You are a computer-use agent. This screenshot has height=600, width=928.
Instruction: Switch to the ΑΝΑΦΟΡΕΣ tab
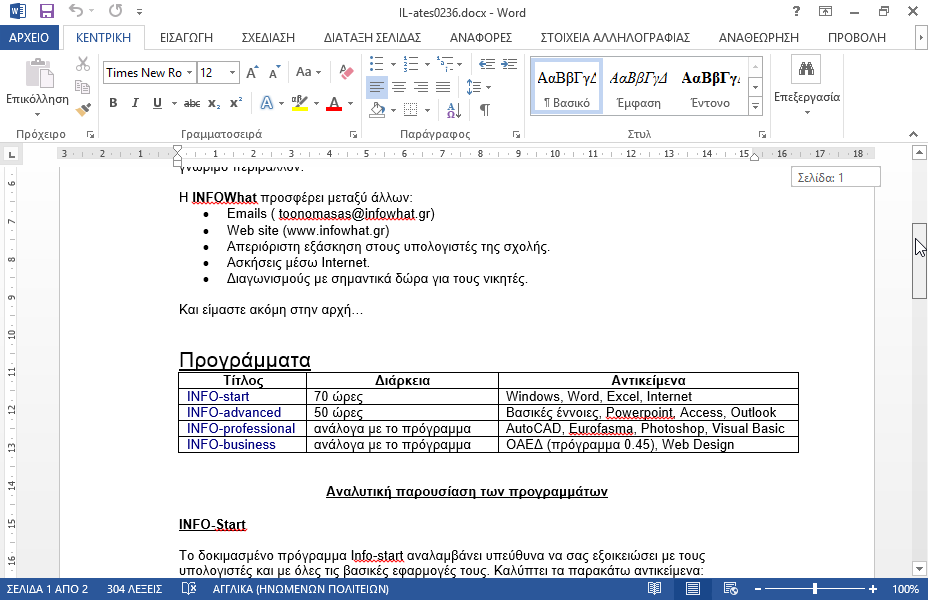pyautogui.click(x=481, y=37)
